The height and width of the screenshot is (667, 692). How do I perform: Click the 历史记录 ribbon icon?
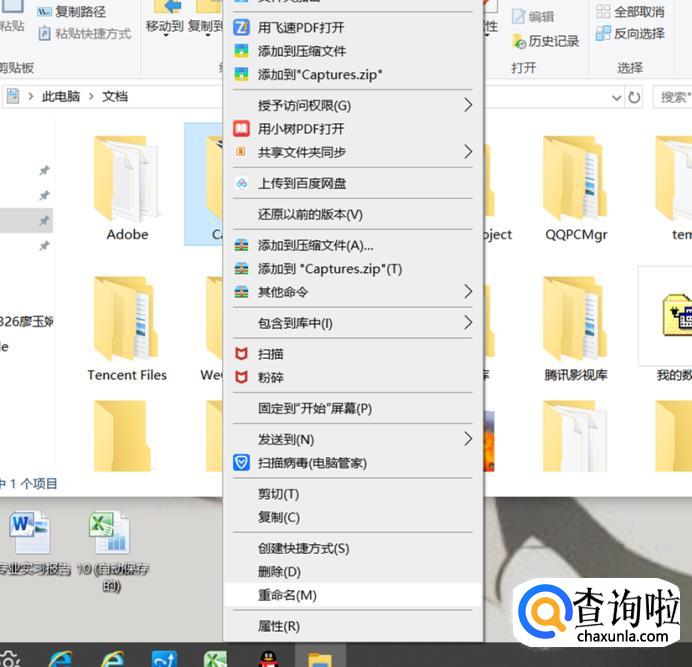(x=519, y=41)
